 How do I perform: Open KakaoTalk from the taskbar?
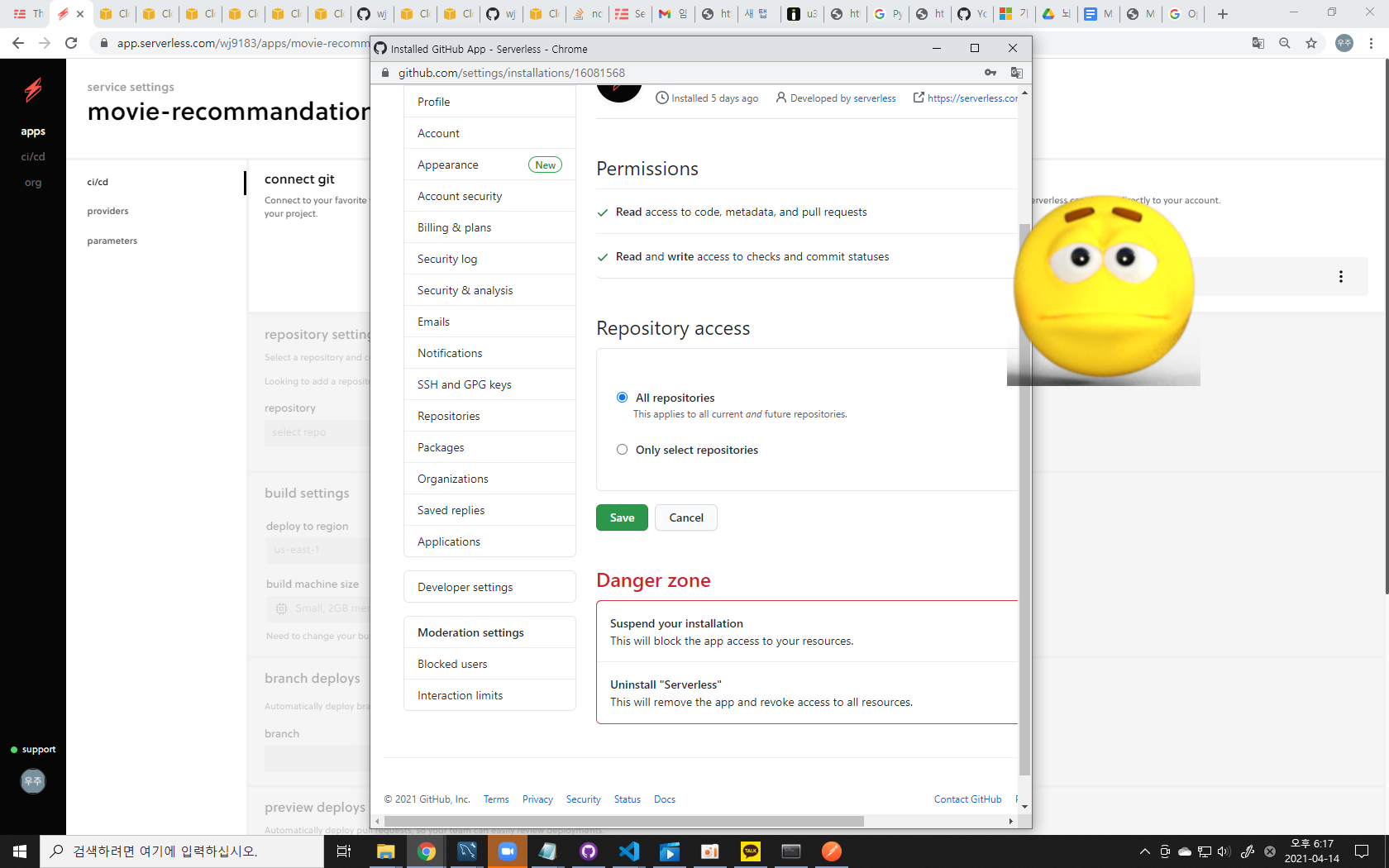[750, 851]
